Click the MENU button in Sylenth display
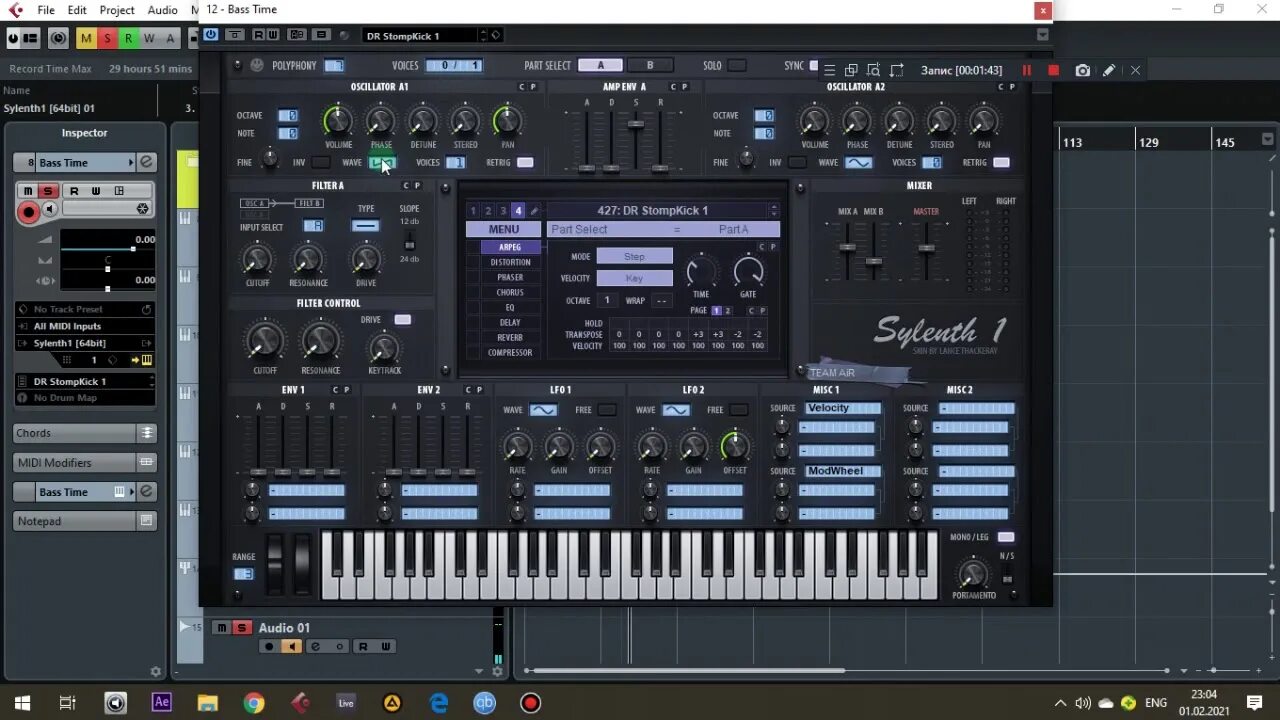 pyautogui.click(x=503, y=229)
